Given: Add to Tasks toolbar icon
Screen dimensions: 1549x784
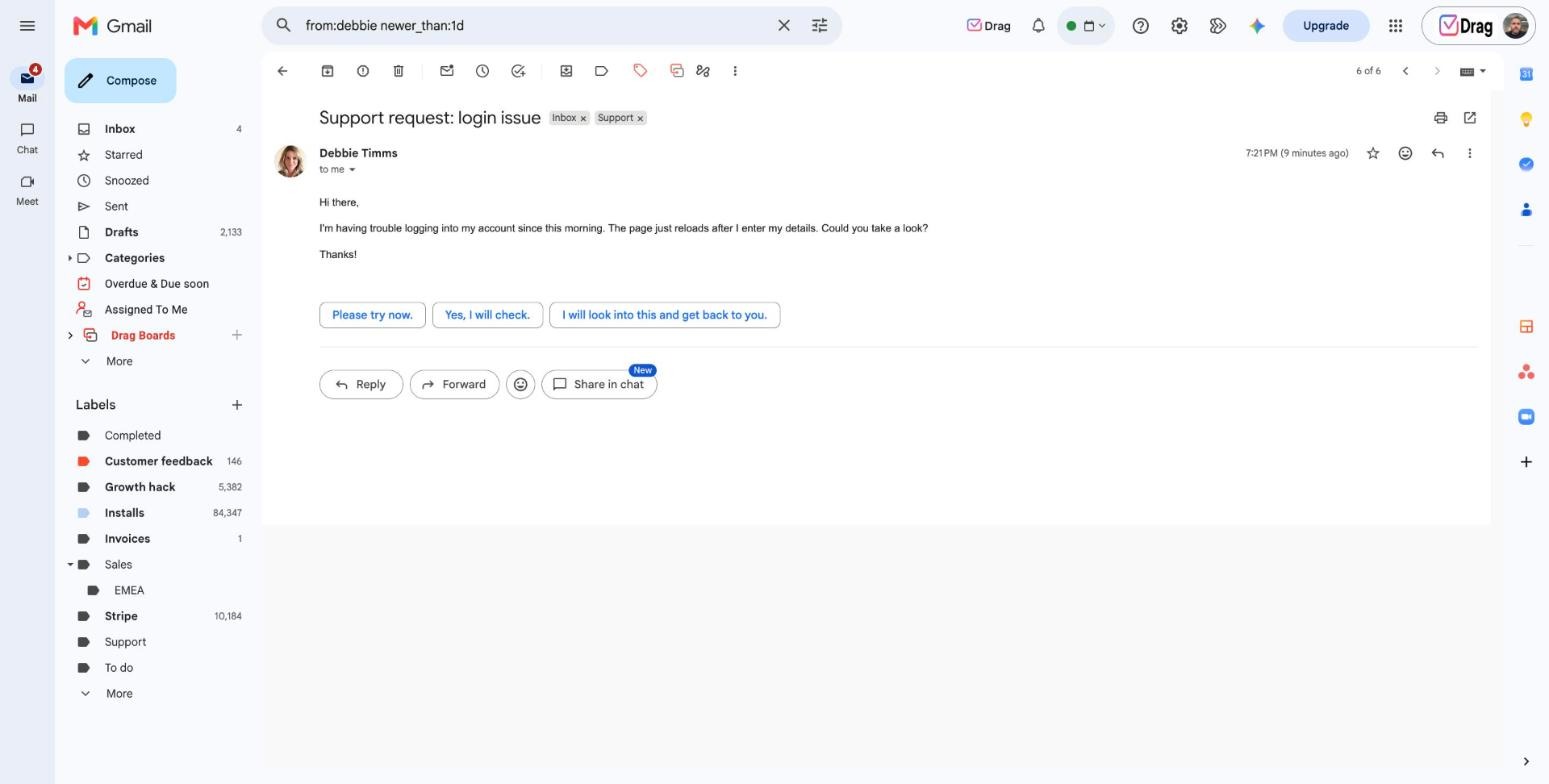Looking at the screenshot, I should point(518,71).
